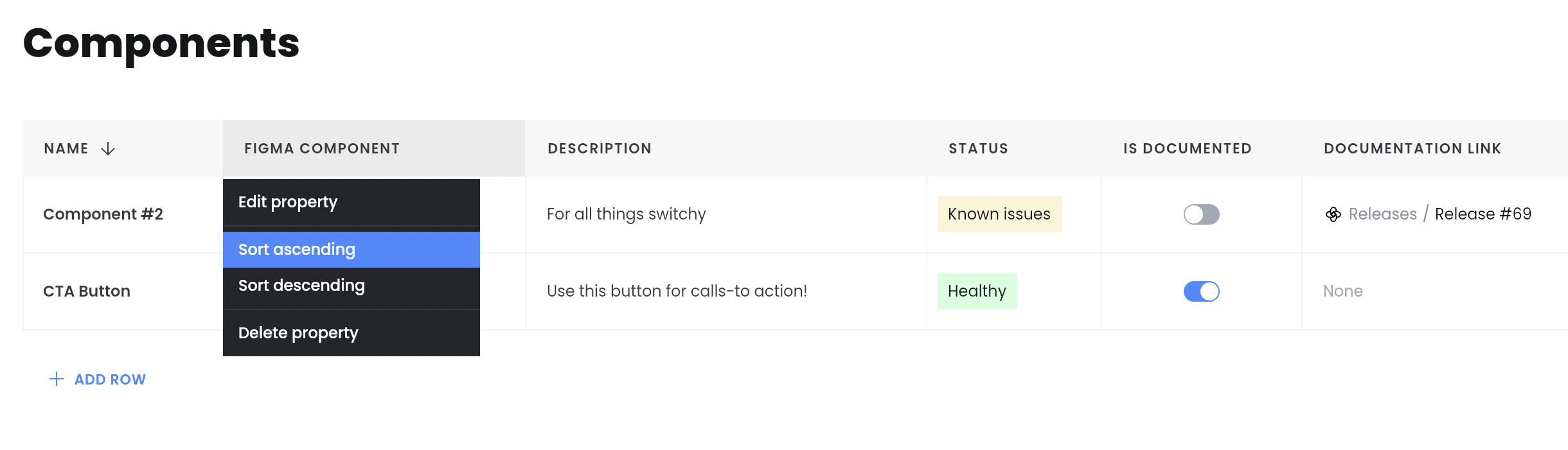
Task: Click the plus icon next to Add Row
Action: [57, 379]
